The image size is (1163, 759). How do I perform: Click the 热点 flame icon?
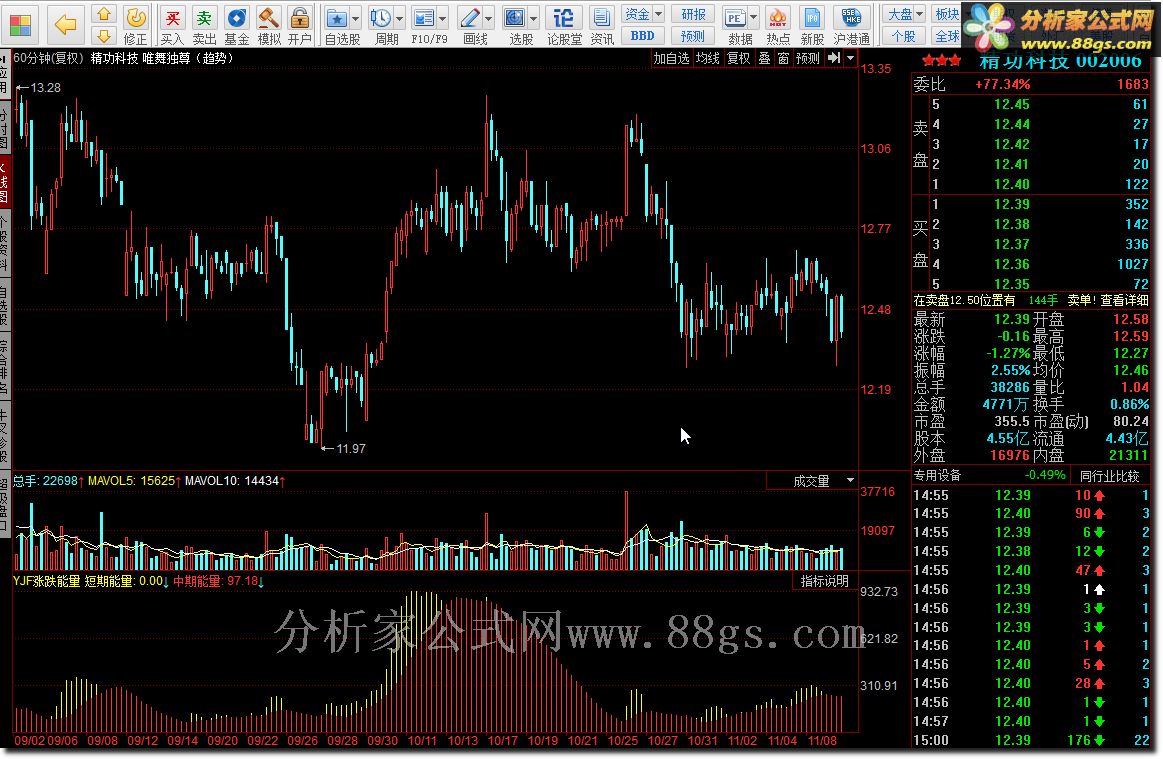click(777, 18)
